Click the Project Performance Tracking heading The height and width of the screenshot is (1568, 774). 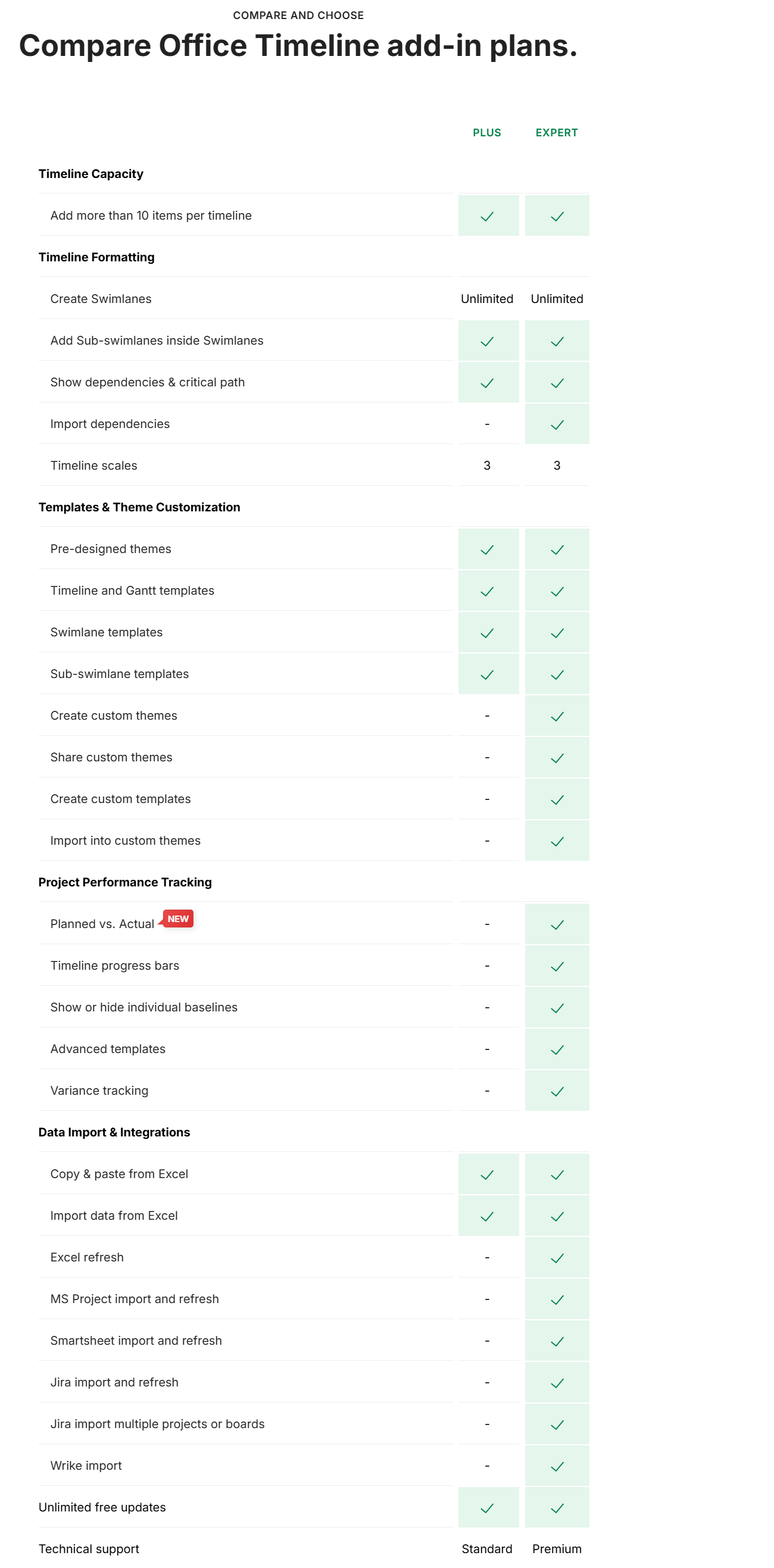click(x=125, y=882)
